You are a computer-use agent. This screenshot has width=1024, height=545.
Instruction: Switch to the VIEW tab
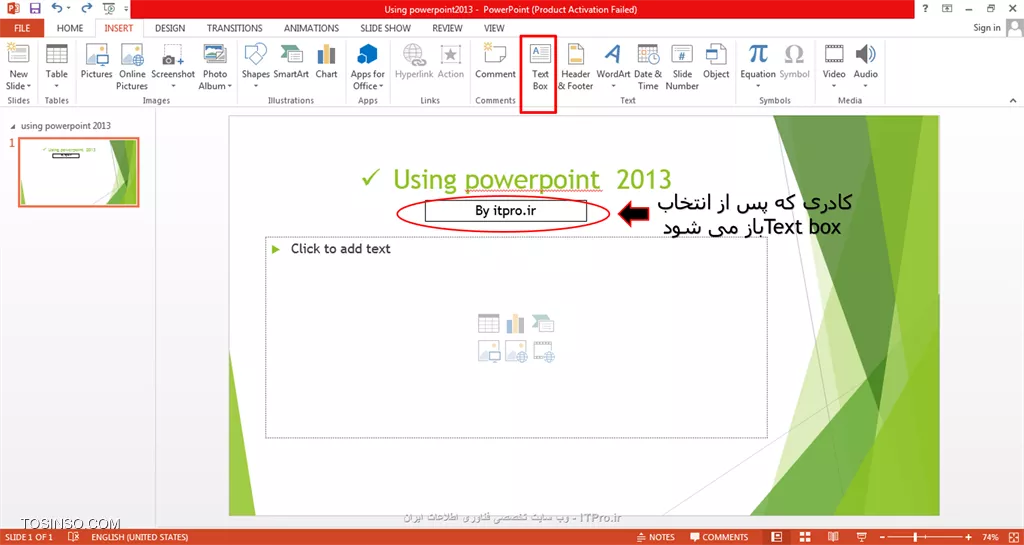click(x=494, y=28)
